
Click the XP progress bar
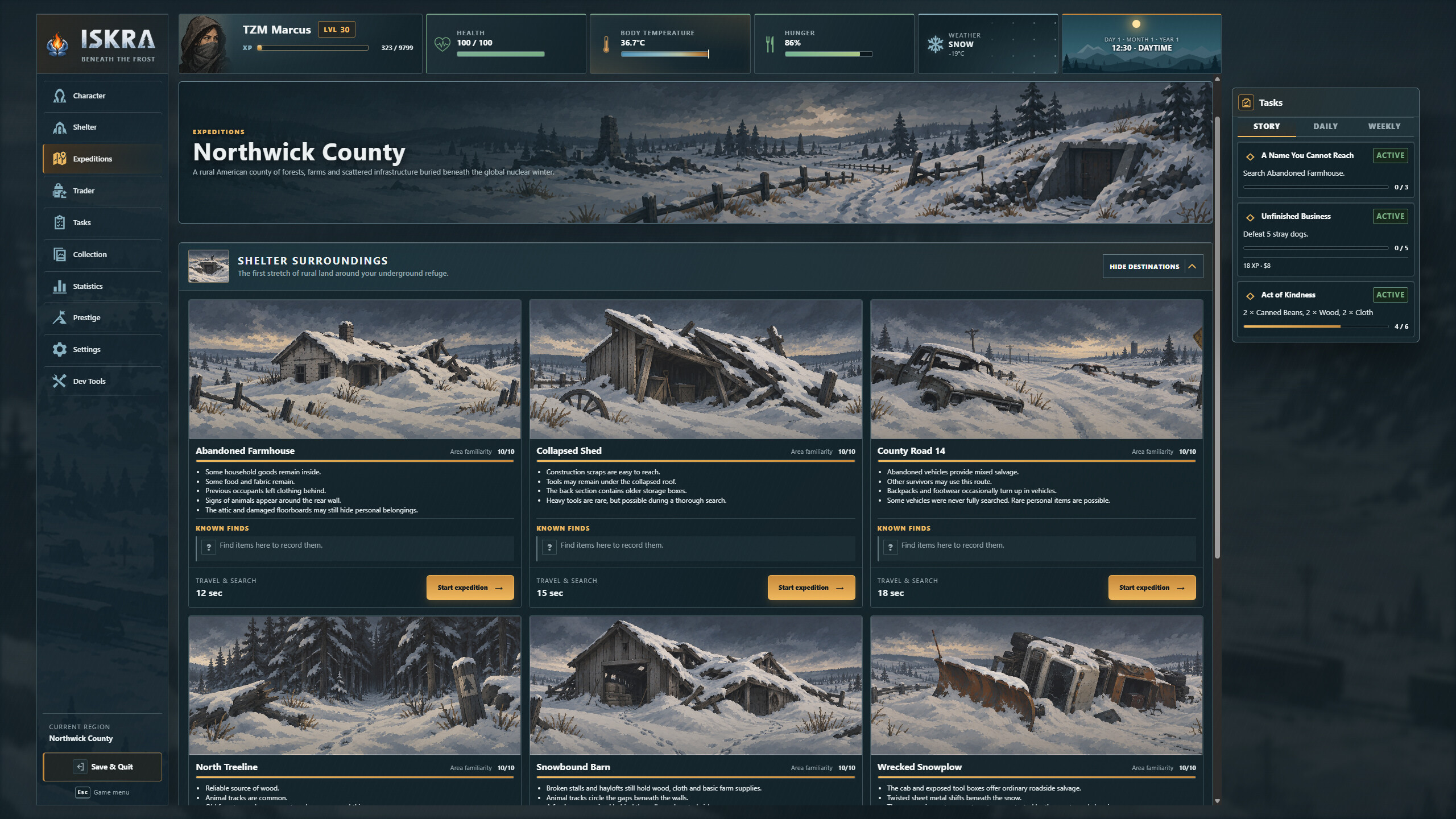coord(313,48)
